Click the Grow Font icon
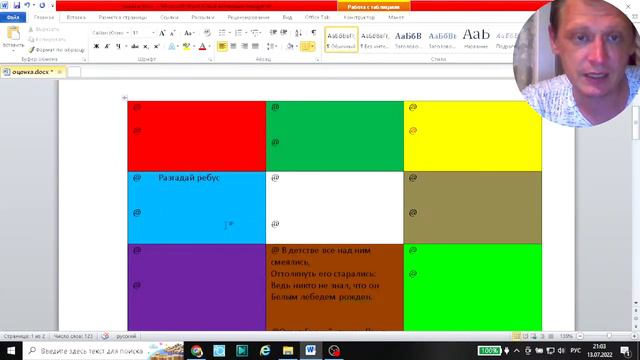 point(162,33)
